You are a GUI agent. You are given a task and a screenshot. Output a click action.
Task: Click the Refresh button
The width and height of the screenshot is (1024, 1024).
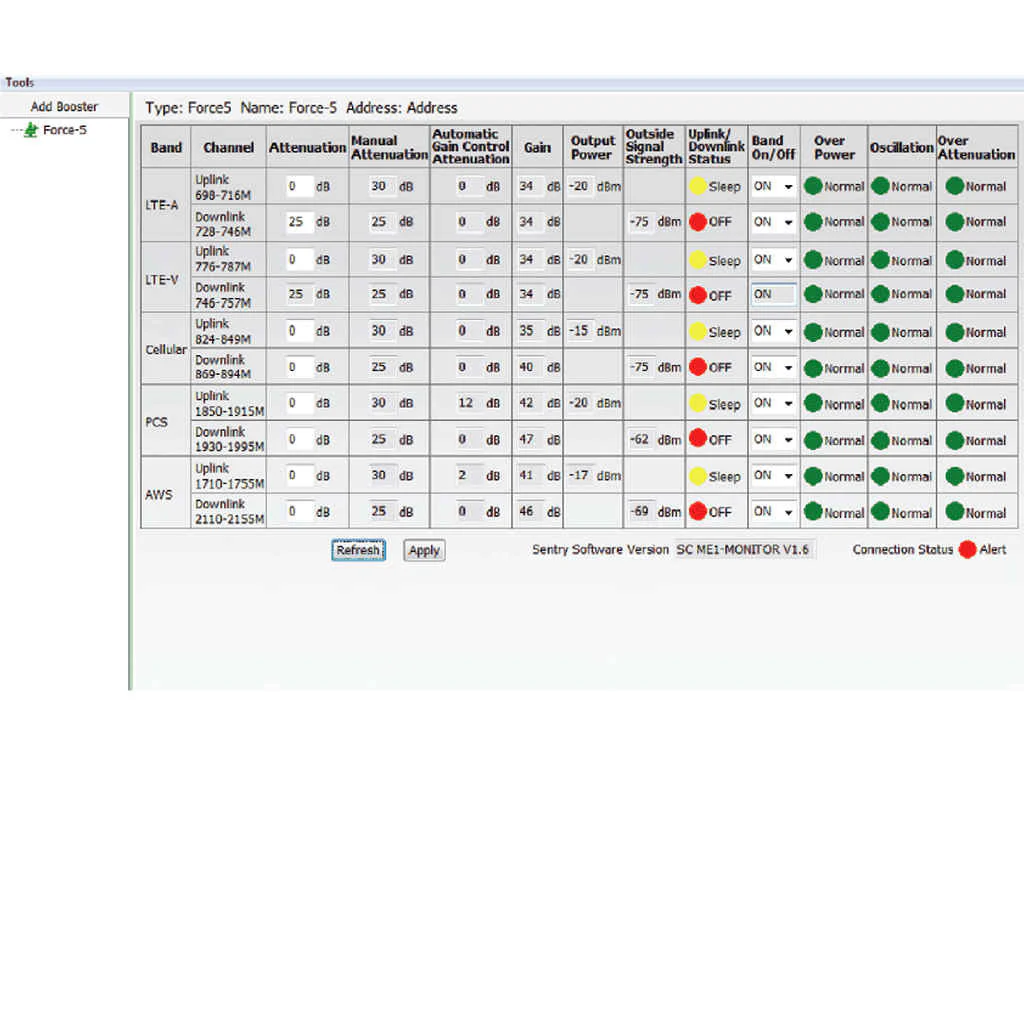(x=358, y=550)
